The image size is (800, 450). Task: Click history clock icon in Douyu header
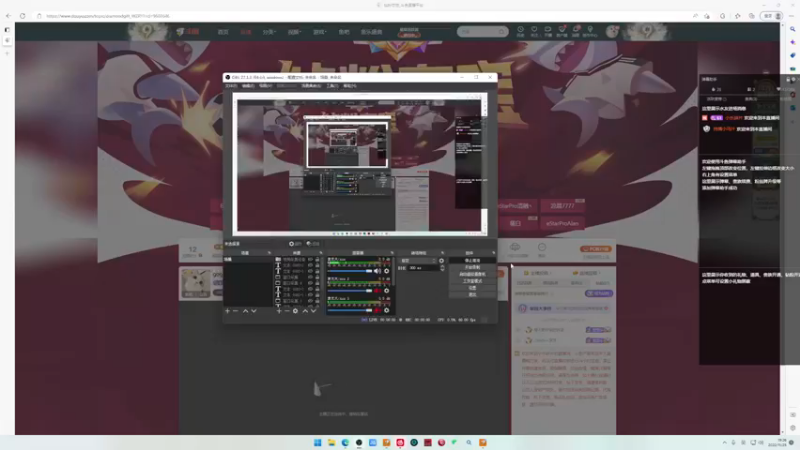pyautogui.click(x=520, y=30)
